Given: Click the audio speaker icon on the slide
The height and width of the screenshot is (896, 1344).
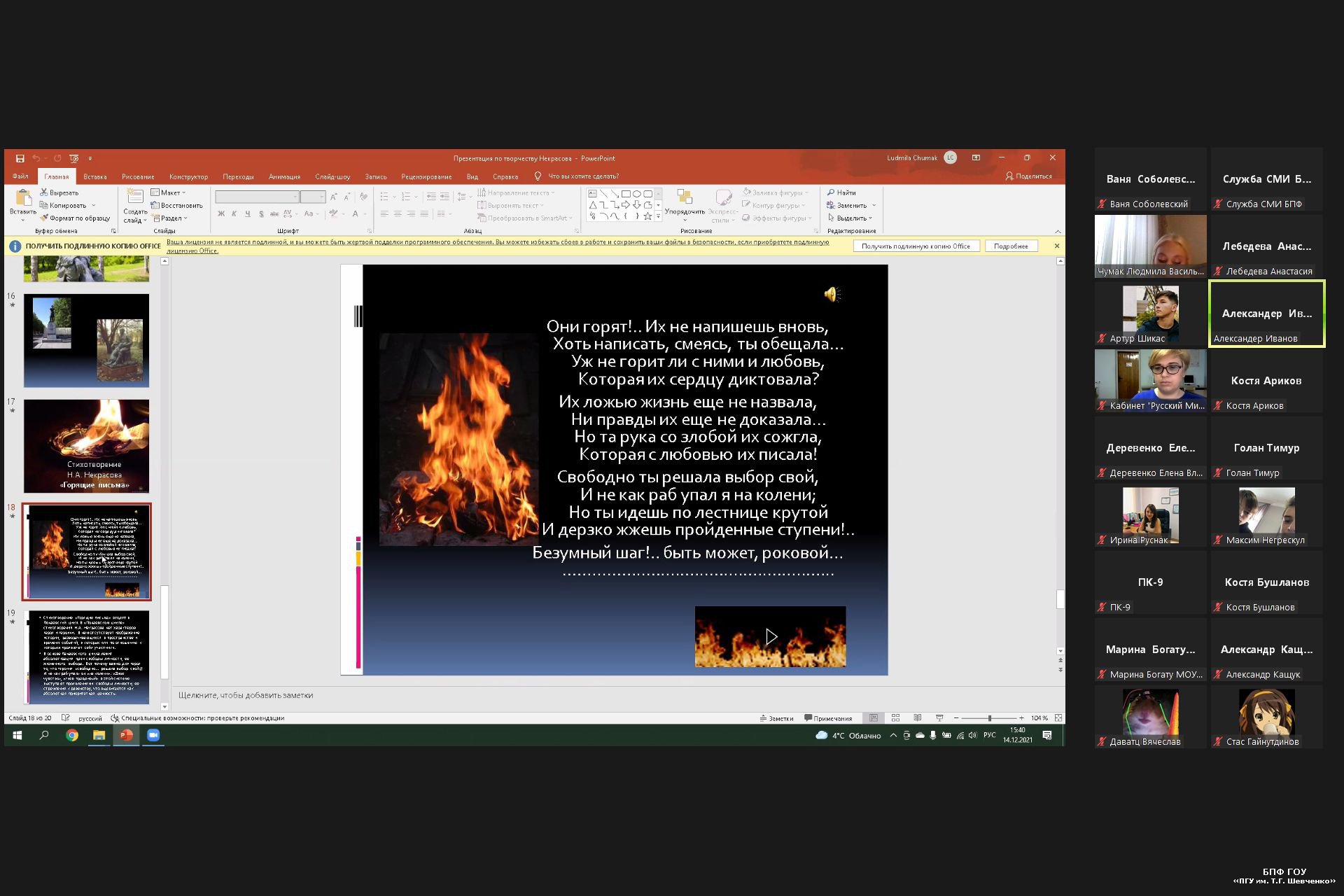Looking at the screenshot, I should tap(832, 295).
